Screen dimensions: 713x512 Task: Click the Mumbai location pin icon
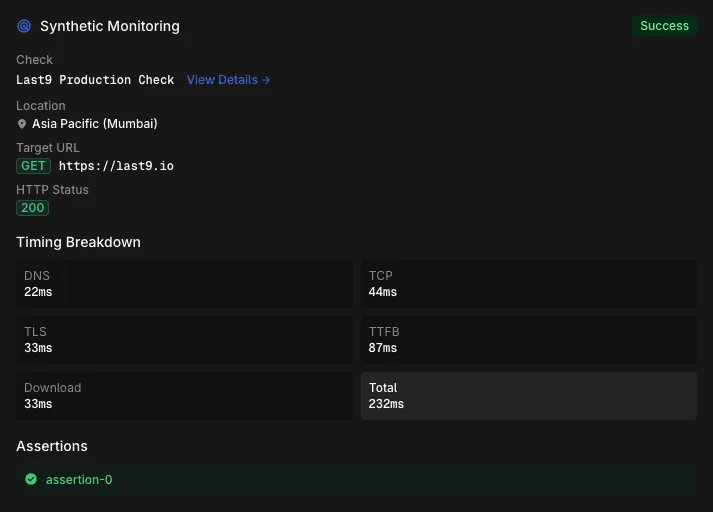point(21,124)
